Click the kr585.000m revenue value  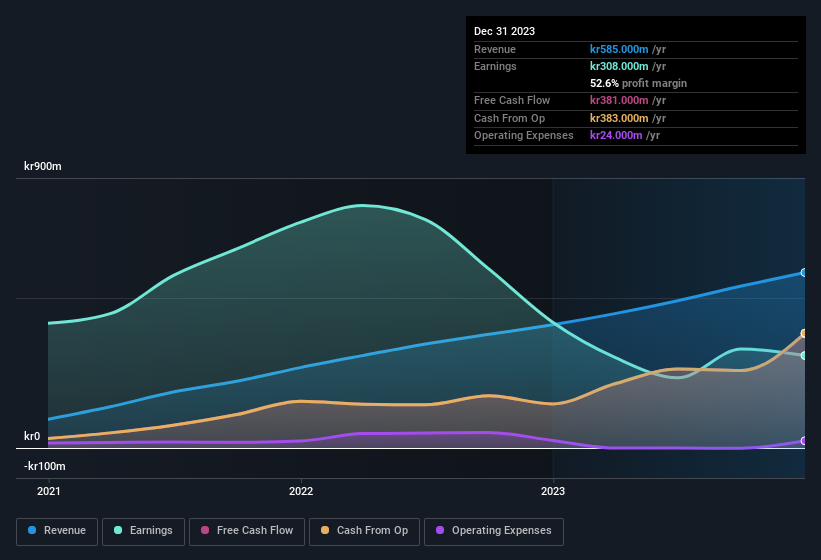click(619, 49)
